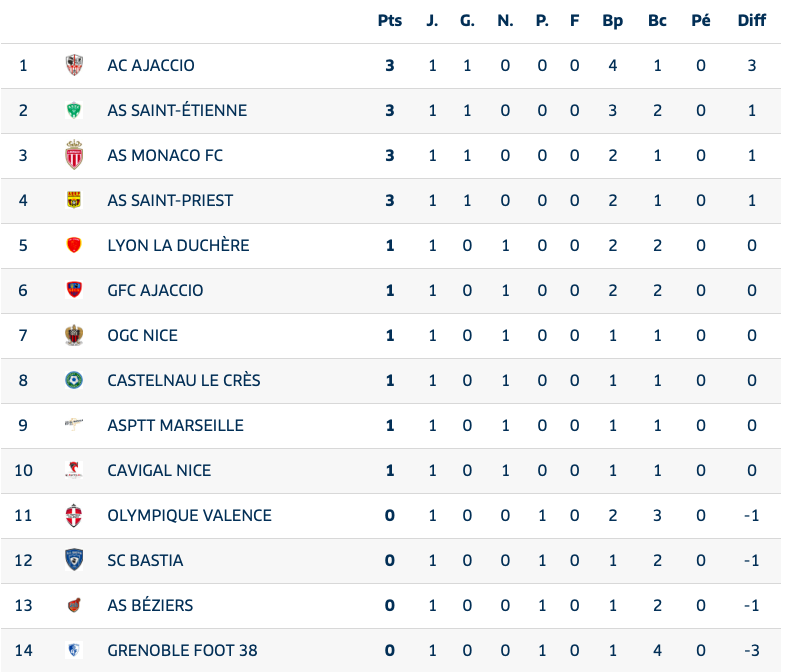Click the AS Monaco FC crest
This screenshot has height=672, width=785.
(74, 156)
